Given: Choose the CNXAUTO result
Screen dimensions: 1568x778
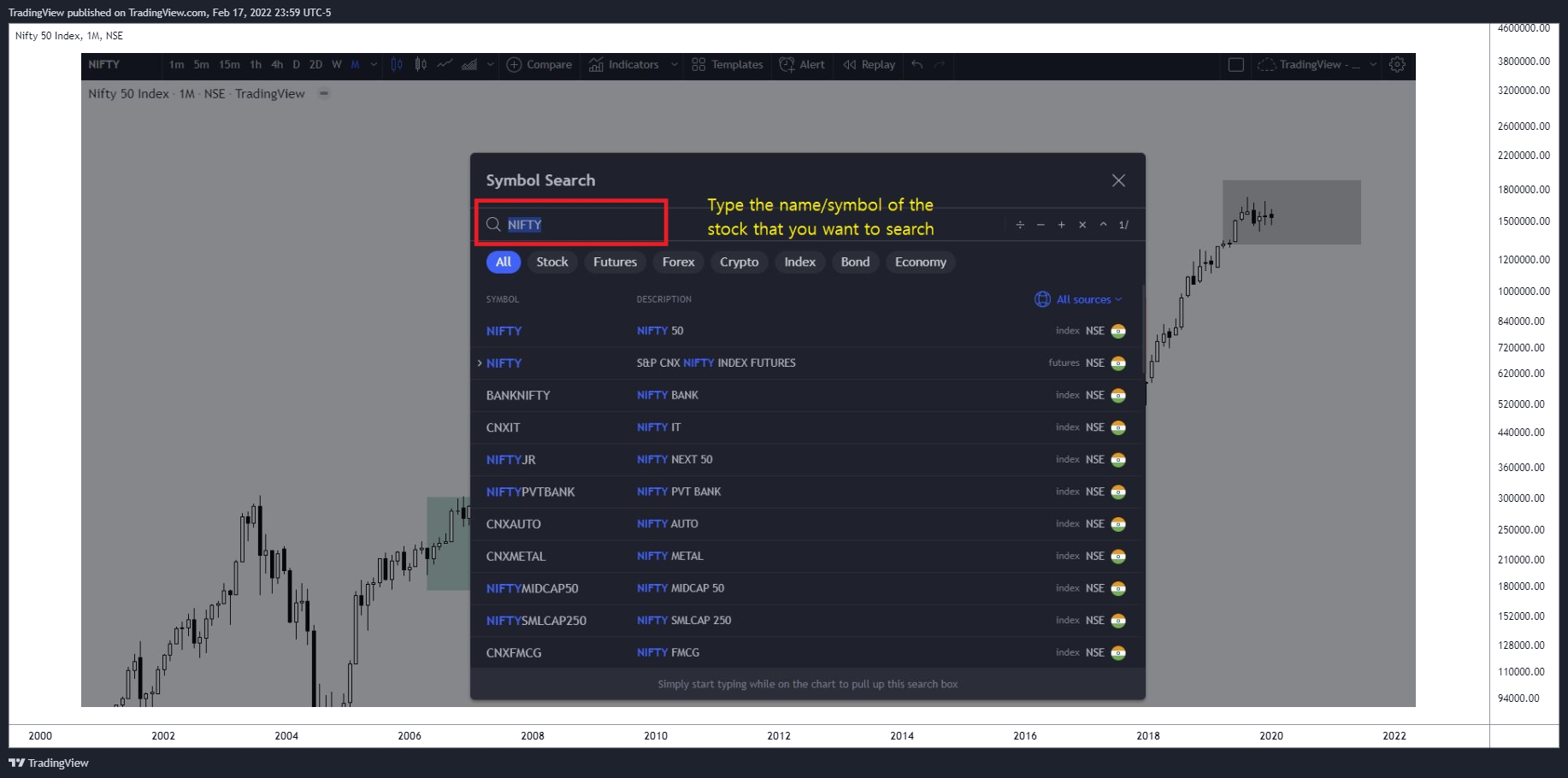Looking at the screenshot, I should (x=805, y=524).
